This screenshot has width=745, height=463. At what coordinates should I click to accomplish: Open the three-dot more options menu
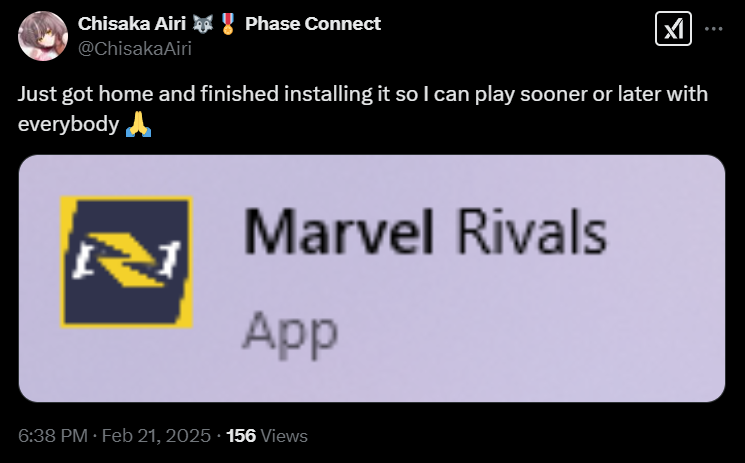713,30
